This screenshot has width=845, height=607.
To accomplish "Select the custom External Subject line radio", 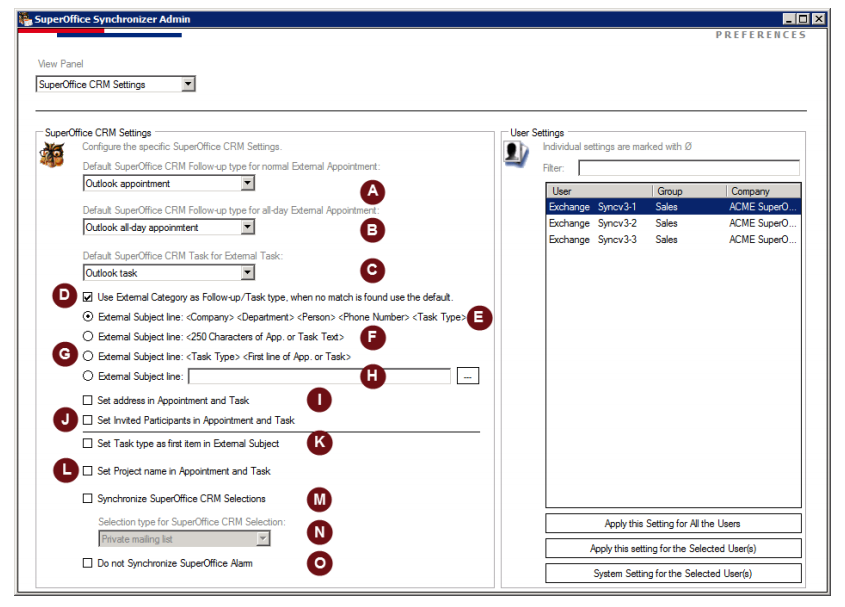I will [x=88, y=376].
